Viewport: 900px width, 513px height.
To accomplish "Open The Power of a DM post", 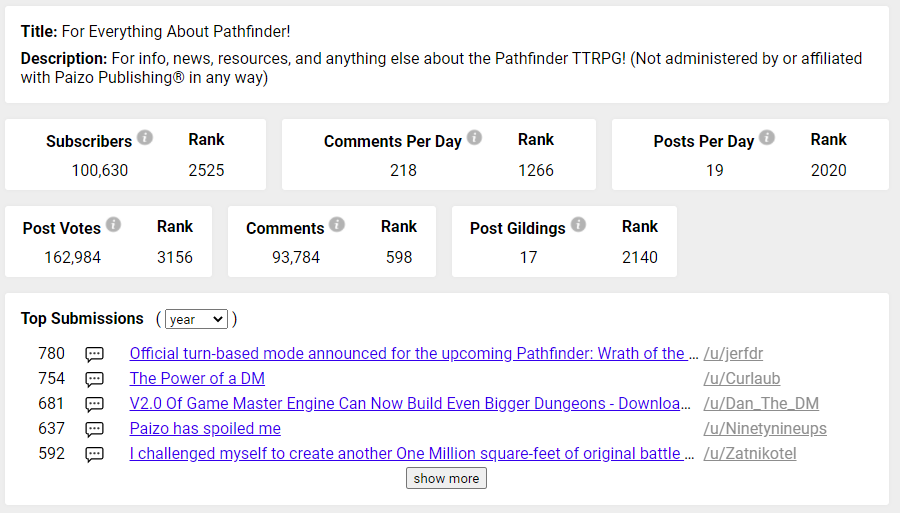I will (x=197, y=379).
